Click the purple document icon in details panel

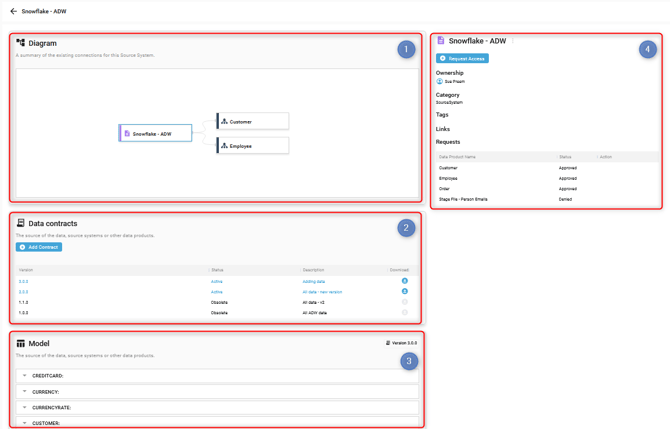click(x=441, y=40)
